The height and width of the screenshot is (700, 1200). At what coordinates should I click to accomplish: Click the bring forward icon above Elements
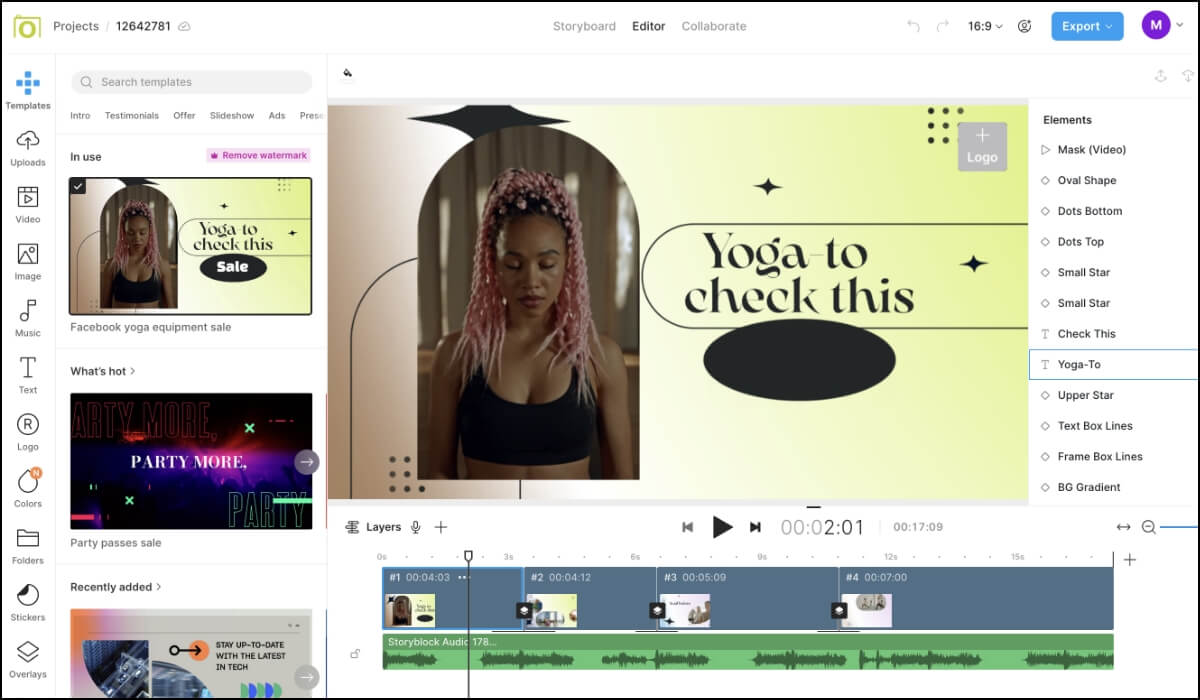pos(1160,75)
